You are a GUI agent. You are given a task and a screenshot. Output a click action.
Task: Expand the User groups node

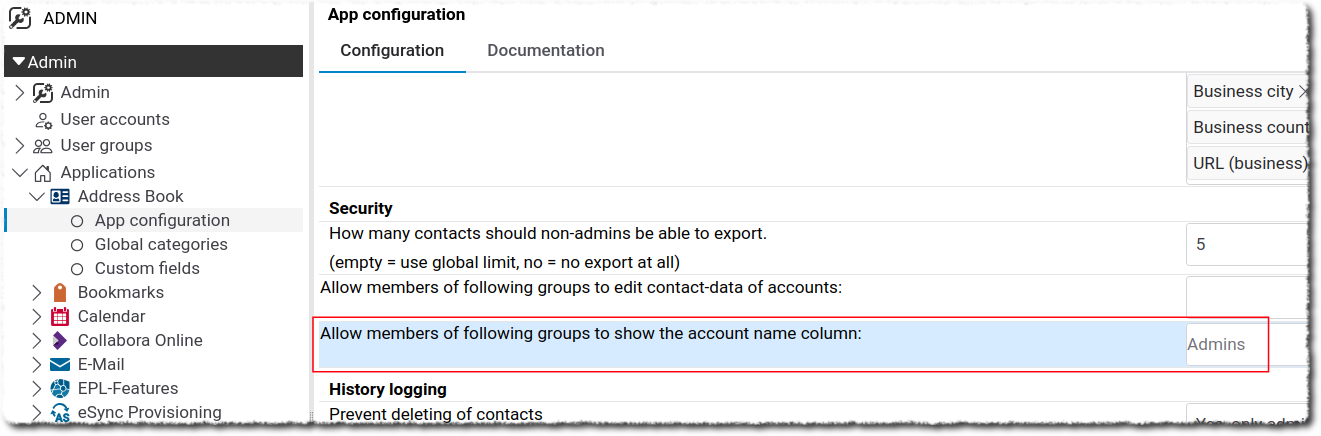coord(19,146)
